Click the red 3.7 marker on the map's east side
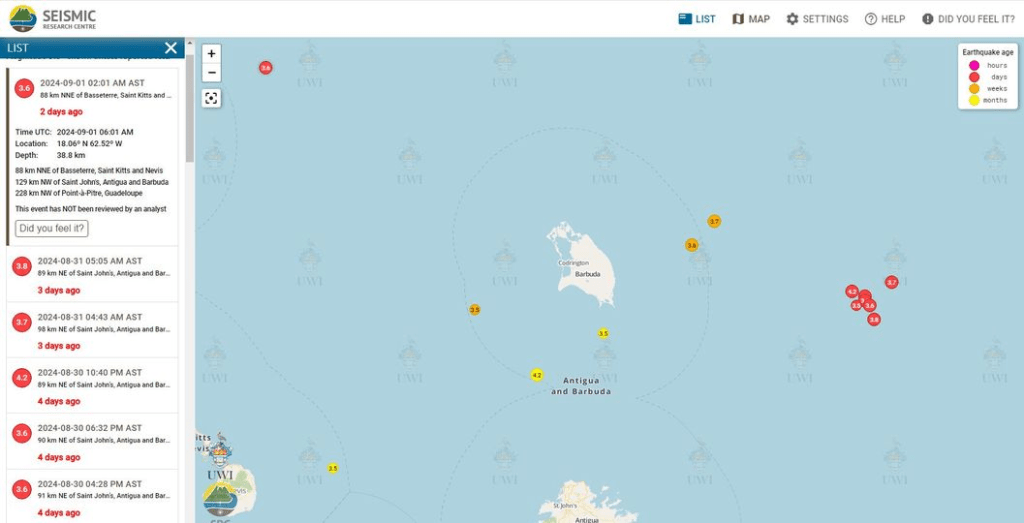This screenshot has height=523, width=1024. 892,283
